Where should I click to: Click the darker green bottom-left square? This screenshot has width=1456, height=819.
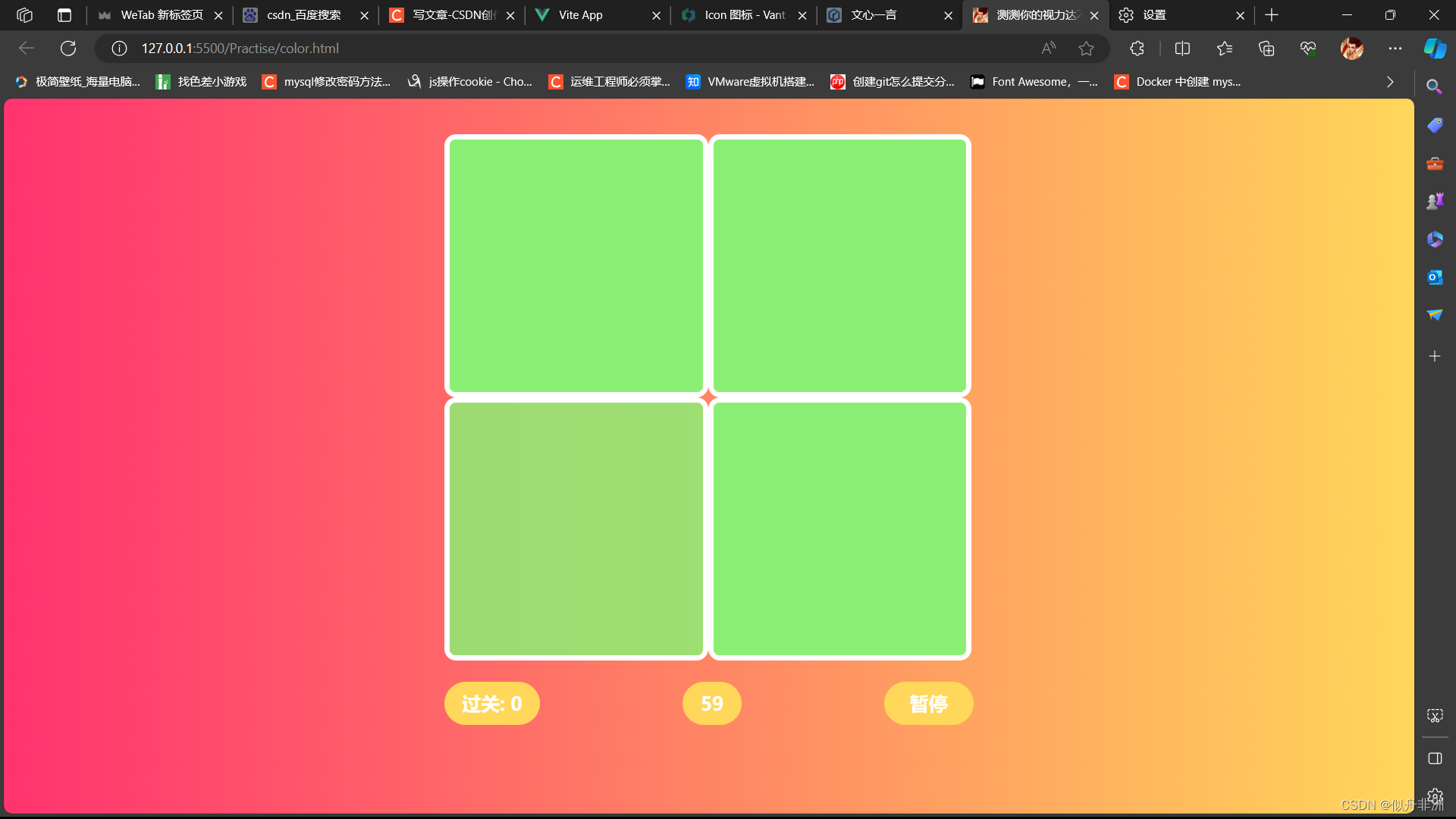pyautogui.click(x=576, y=529)
